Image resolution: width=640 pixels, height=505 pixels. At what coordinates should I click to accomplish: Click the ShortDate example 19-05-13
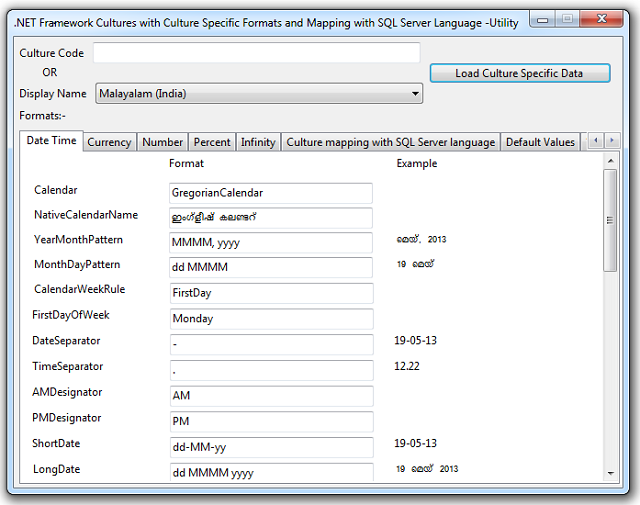click(x=415, y=443)
